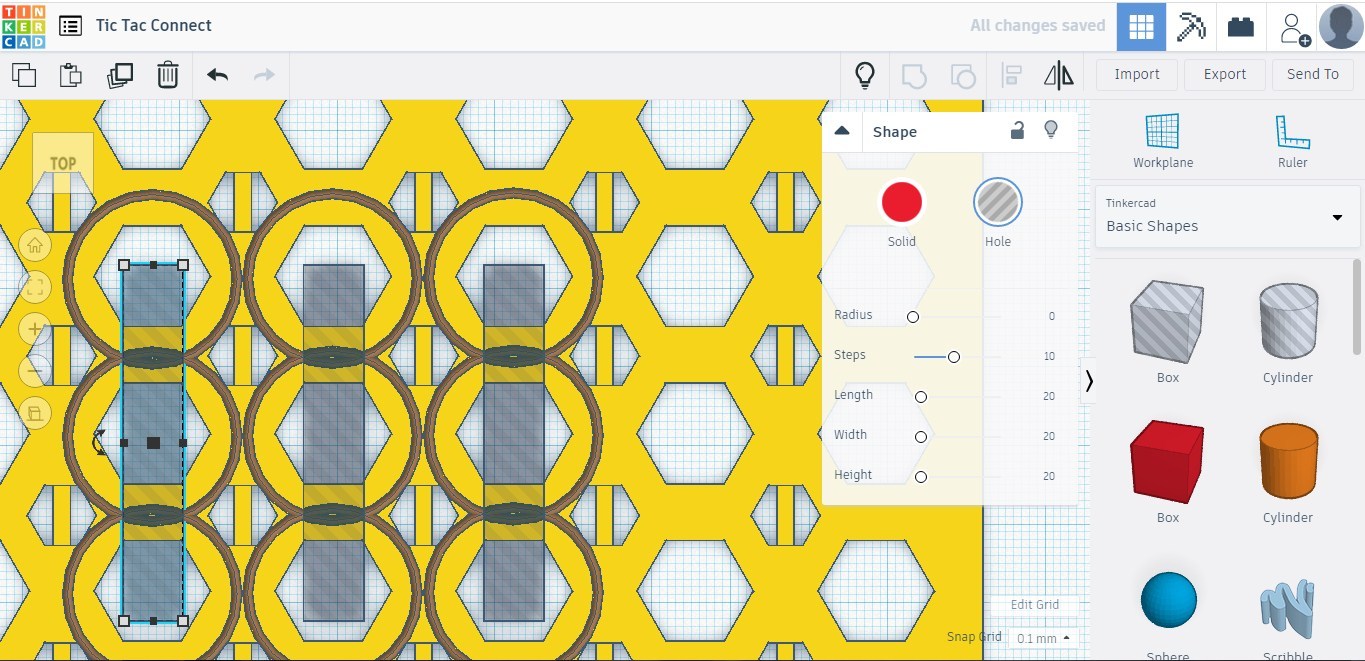
Task: Select the striped hole Box shape
Action: (1167, 322)
